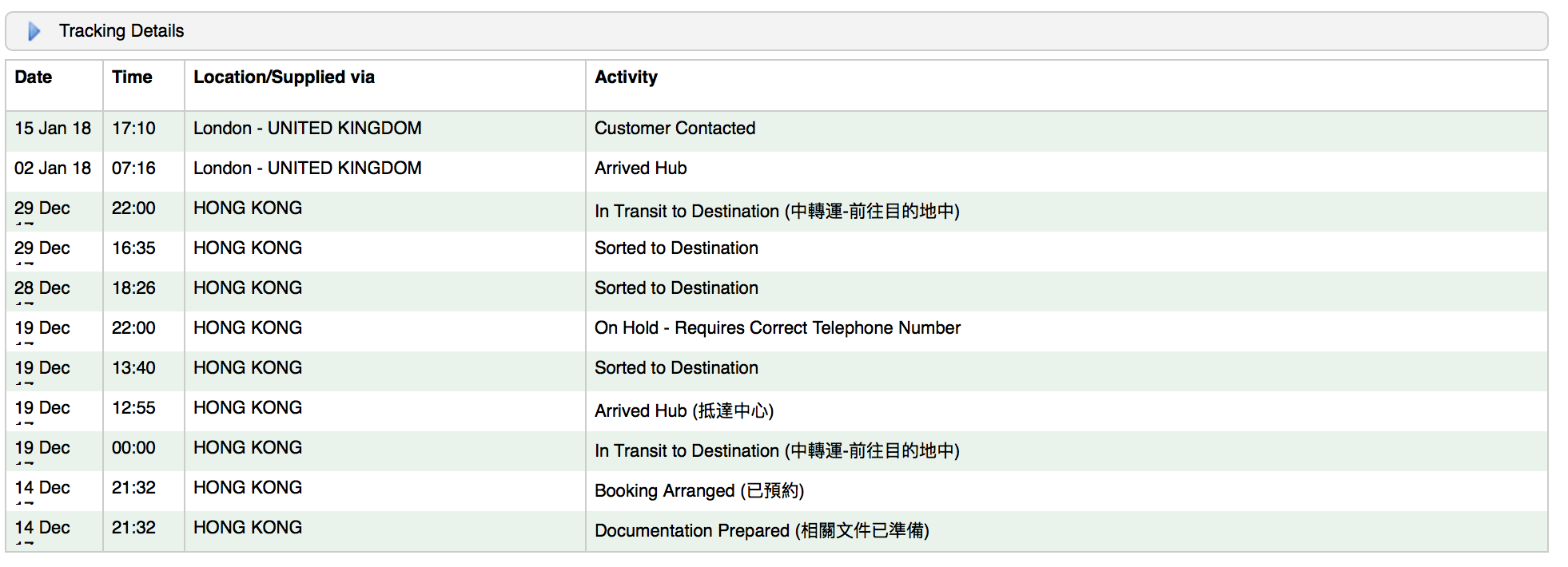Image resolution: width=1568 pixels, height=567 pixels.
Task: Click the 02 Jan 18 date cell
Action: (53, 169)
